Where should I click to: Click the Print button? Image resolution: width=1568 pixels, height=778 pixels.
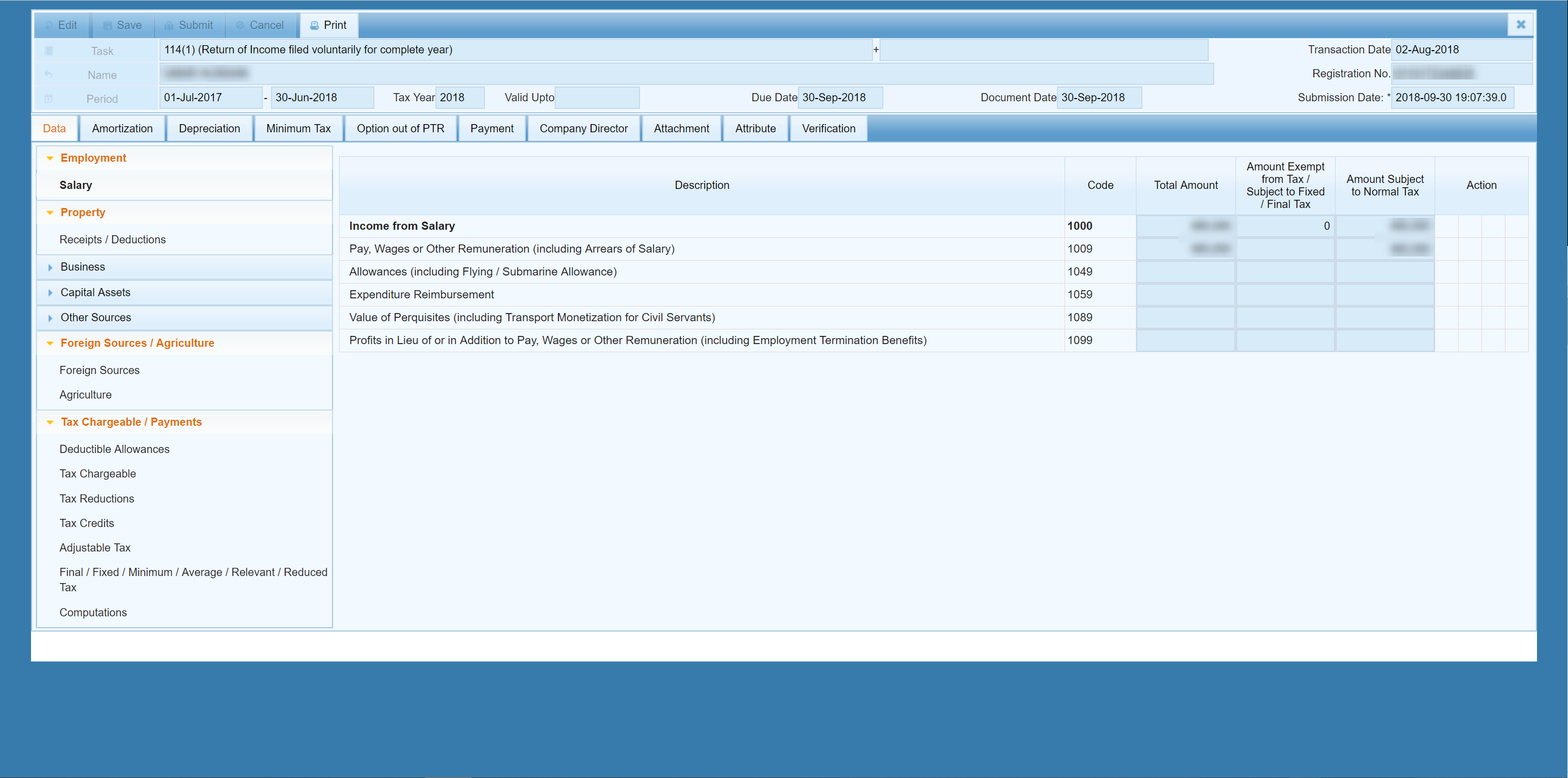tap(328, 25)
